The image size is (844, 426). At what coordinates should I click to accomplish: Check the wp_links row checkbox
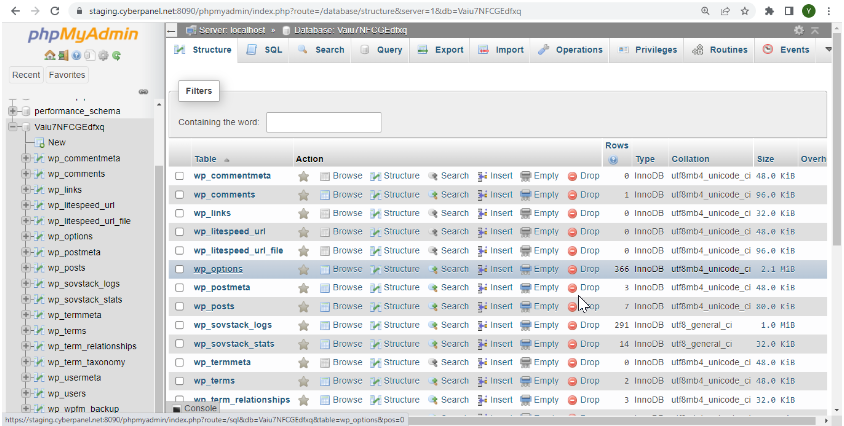(180, 213)
